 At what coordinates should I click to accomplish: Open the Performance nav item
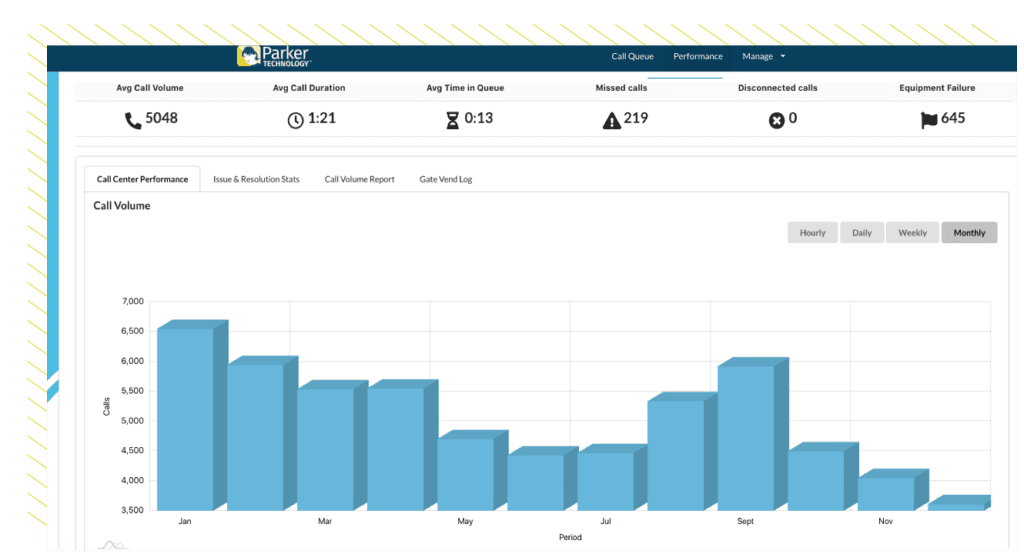[697, 57]
